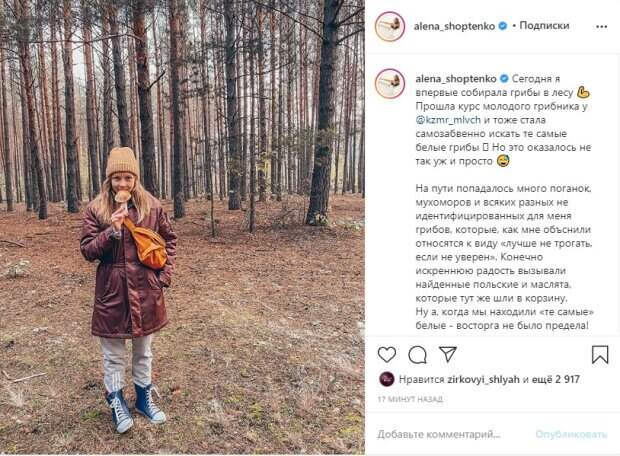Like the post with the heart icon
Image resolution: width=620 pixels, height=456 pixels.
tap(387, 354)
